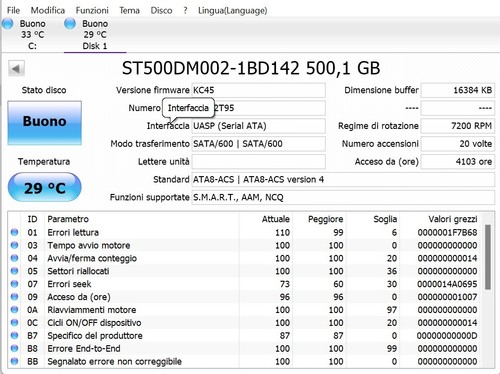This screenshot has height=374, width=500.
Task: Click the empty Lettere unità field
Action: pos(258,162)
